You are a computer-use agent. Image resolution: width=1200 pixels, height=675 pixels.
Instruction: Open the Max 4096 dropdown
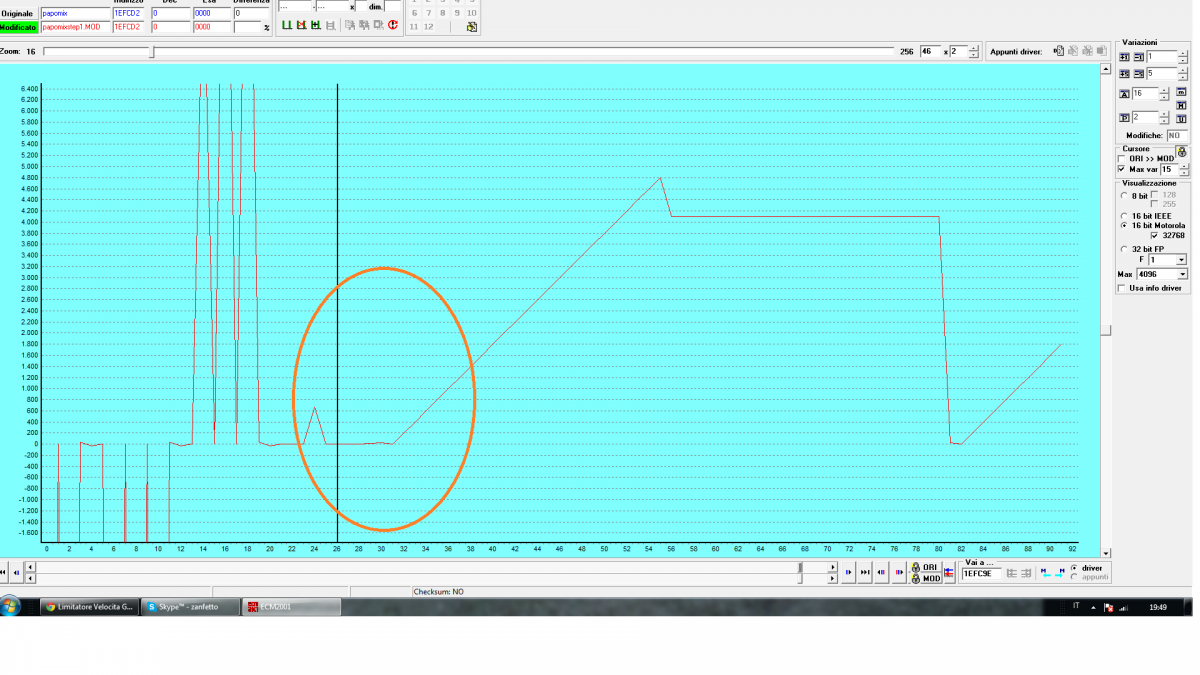1182,274
